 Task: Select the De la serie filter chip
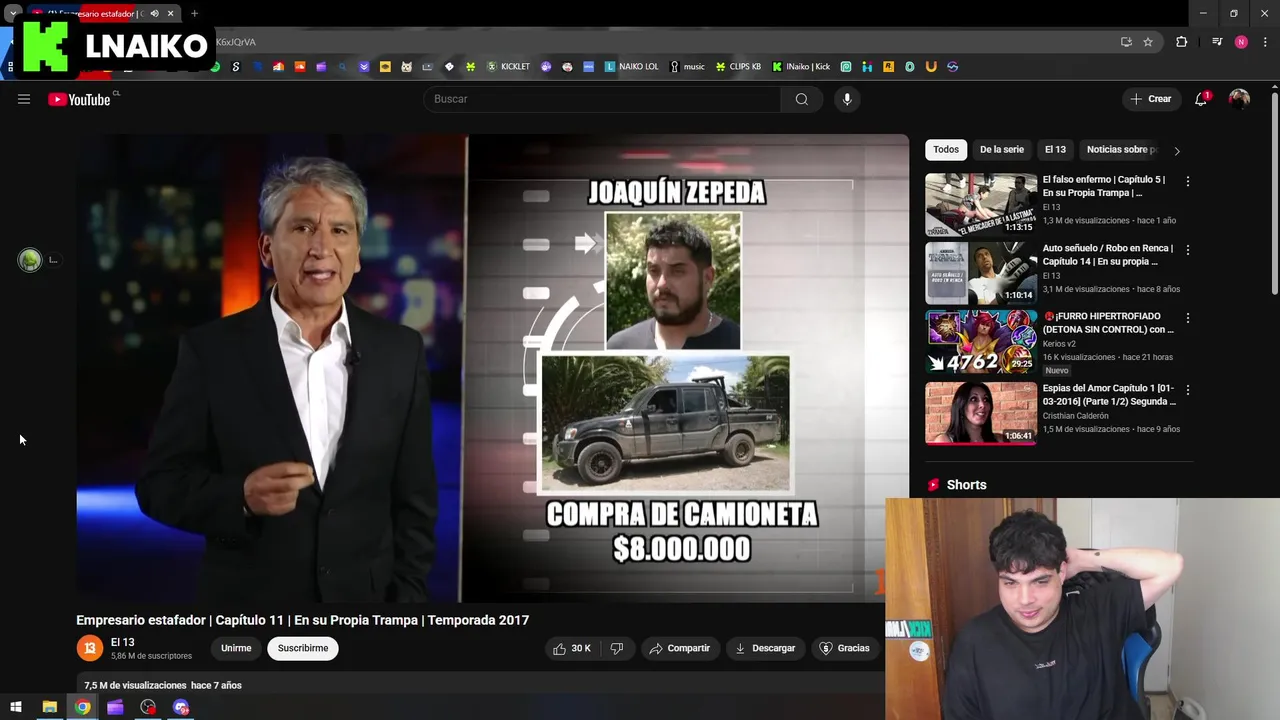pos(1002,149)
